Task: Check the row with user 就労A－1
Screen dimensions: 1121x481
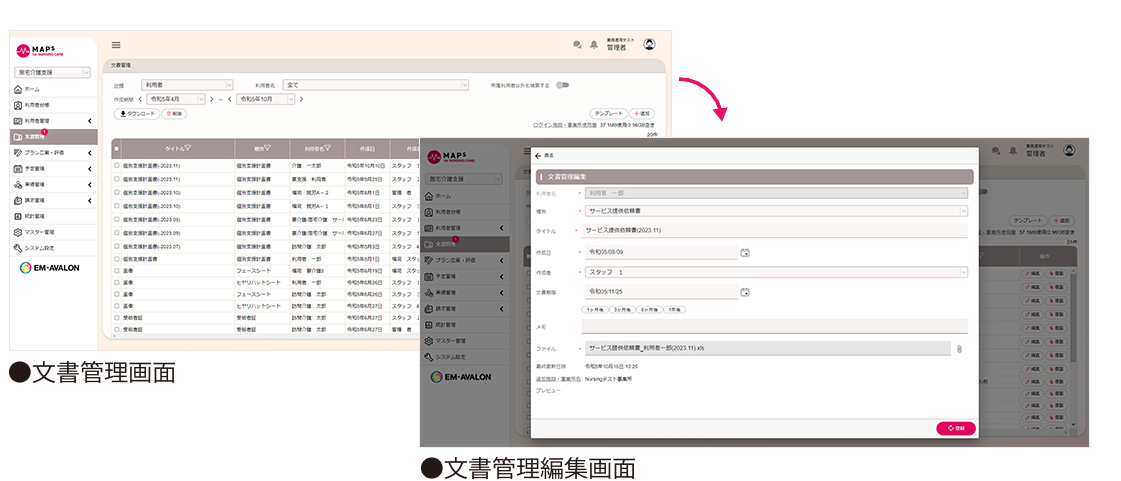Action: pyautogui.click(x=117, y=206)
